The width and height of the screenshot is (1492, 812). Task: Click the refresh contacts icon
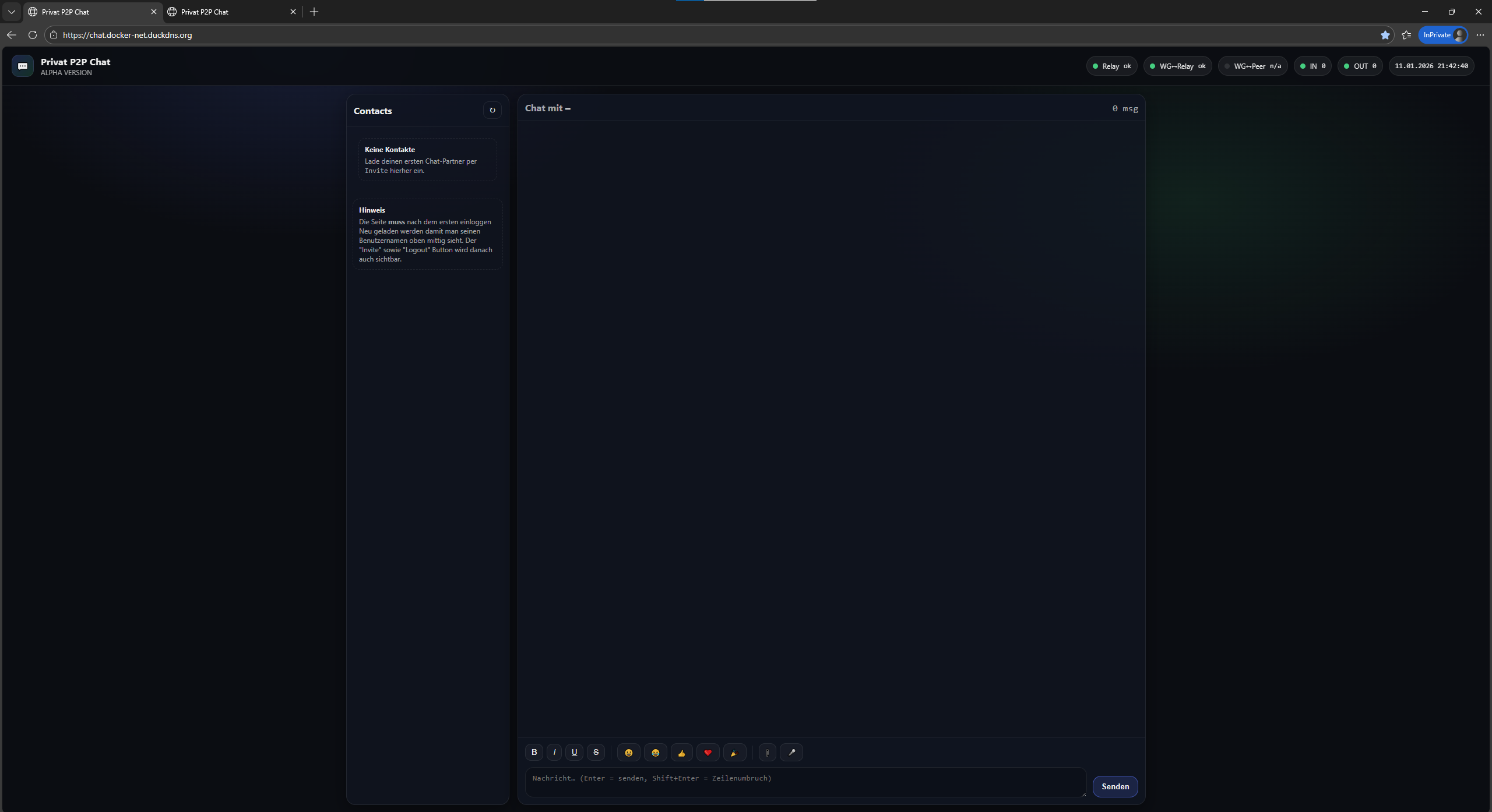click(492, 110)
